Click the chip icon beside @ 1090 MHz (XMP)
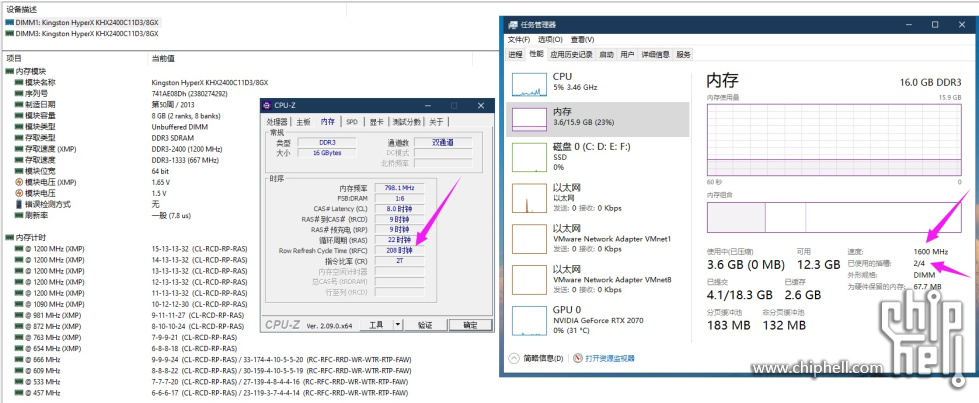979x403 pixels. point(19,304)
